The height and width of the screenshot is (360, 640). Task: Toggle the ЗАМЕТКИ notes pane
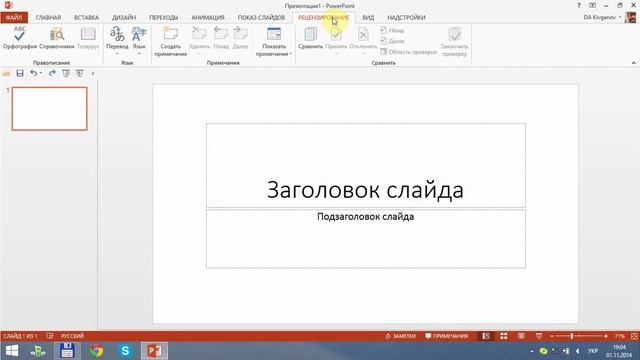400,336
